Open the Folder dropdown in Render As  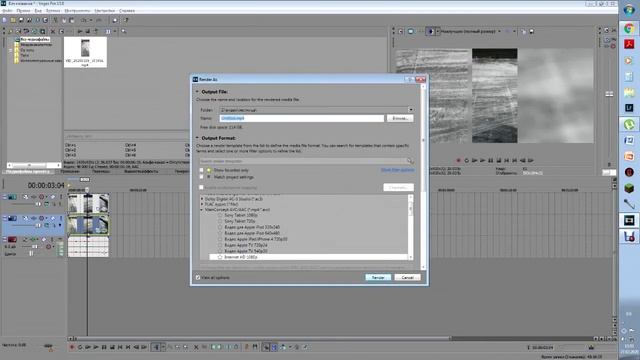(x=410, y=110)
